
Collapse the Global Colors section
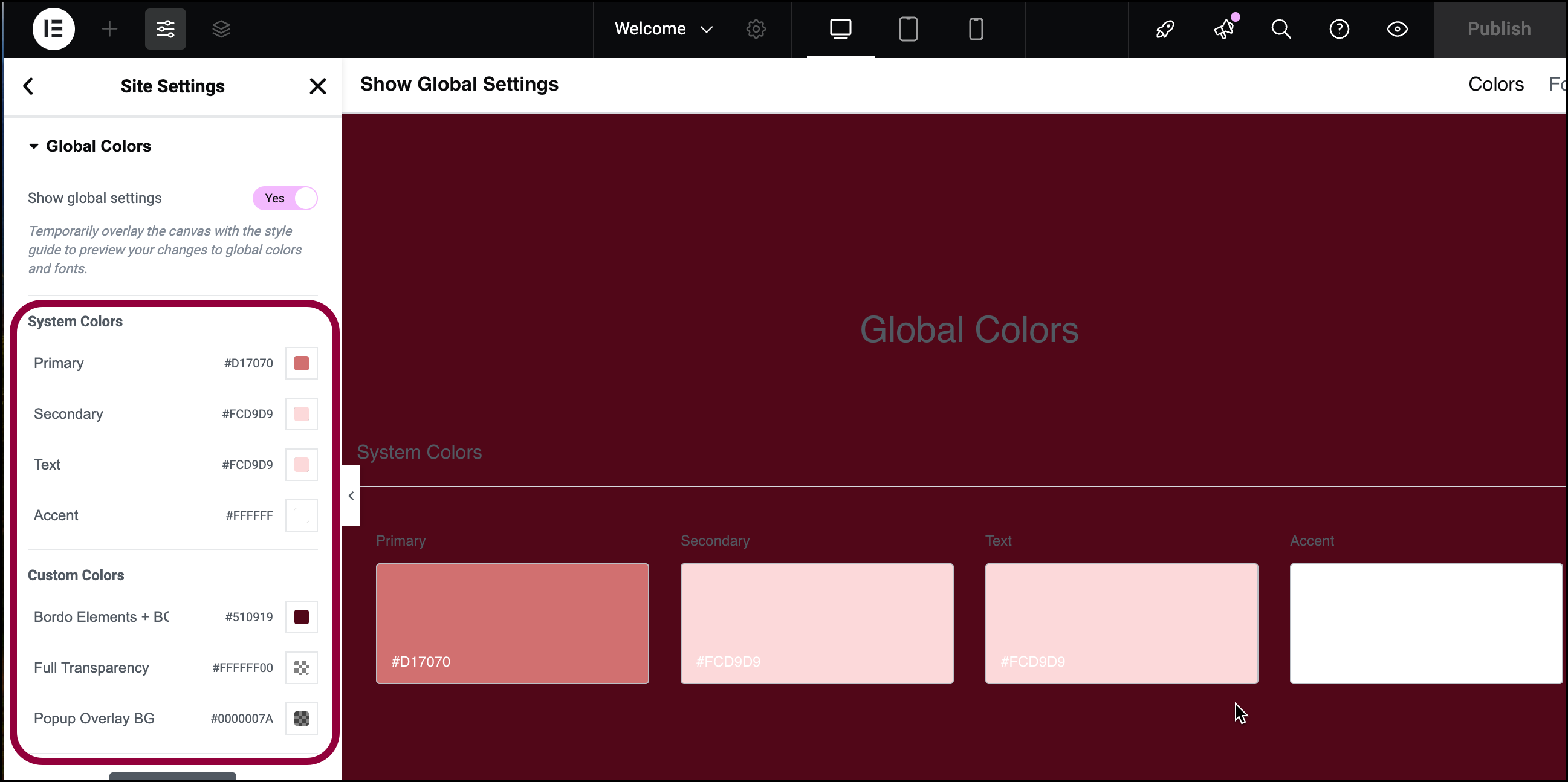tap(90, 146)
